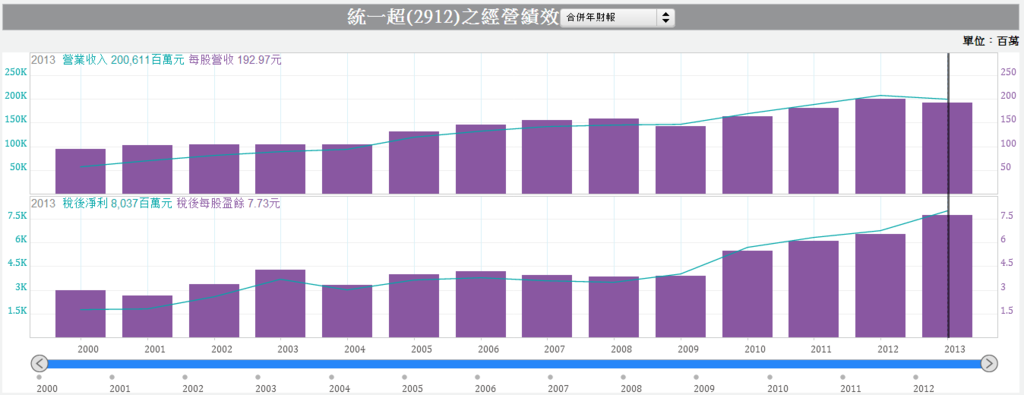Click the 2008 revenue-per-share bar in the 營業收入 chart
Screen dimensions: 1024x395
(x=614, y=156)
